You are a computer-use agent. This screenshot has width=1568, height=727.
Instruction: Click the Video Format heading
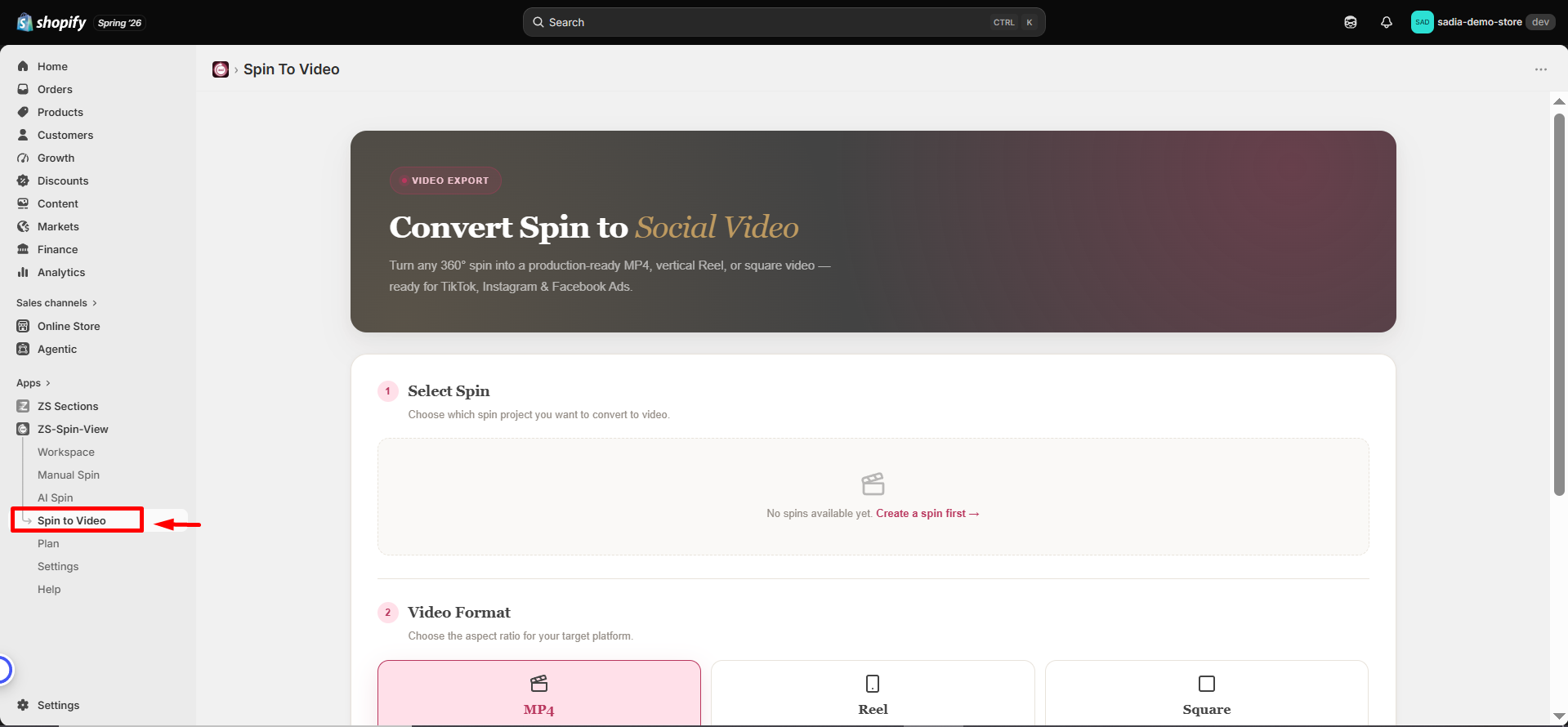[459, 612]
